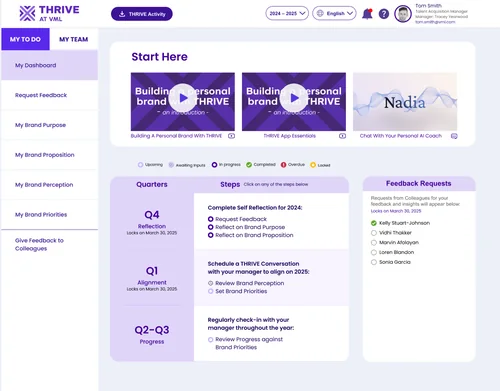Open Set Brand Priorities step link
The width and height of the screenshot is (500, 391).
[241, 291]
